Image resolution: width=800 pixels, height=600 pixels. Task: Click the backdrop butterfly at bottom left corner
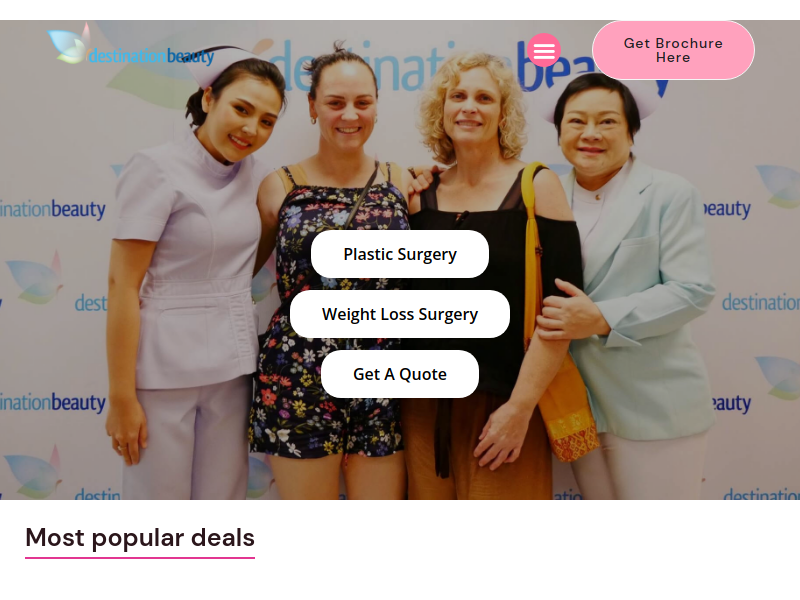pyautogui.click(x=33, y=472)
